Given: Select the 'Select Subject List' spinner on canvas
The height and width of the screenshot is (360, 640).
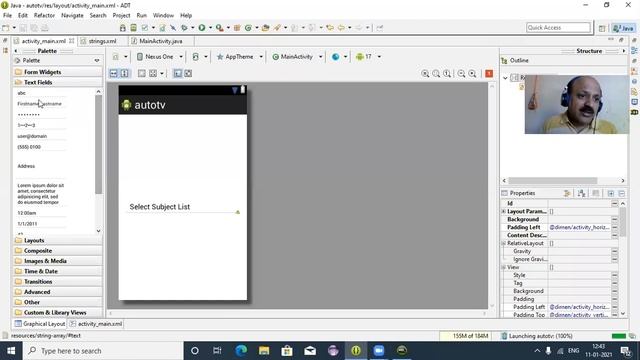Looking at the screenshot, I should pos(183,207).
